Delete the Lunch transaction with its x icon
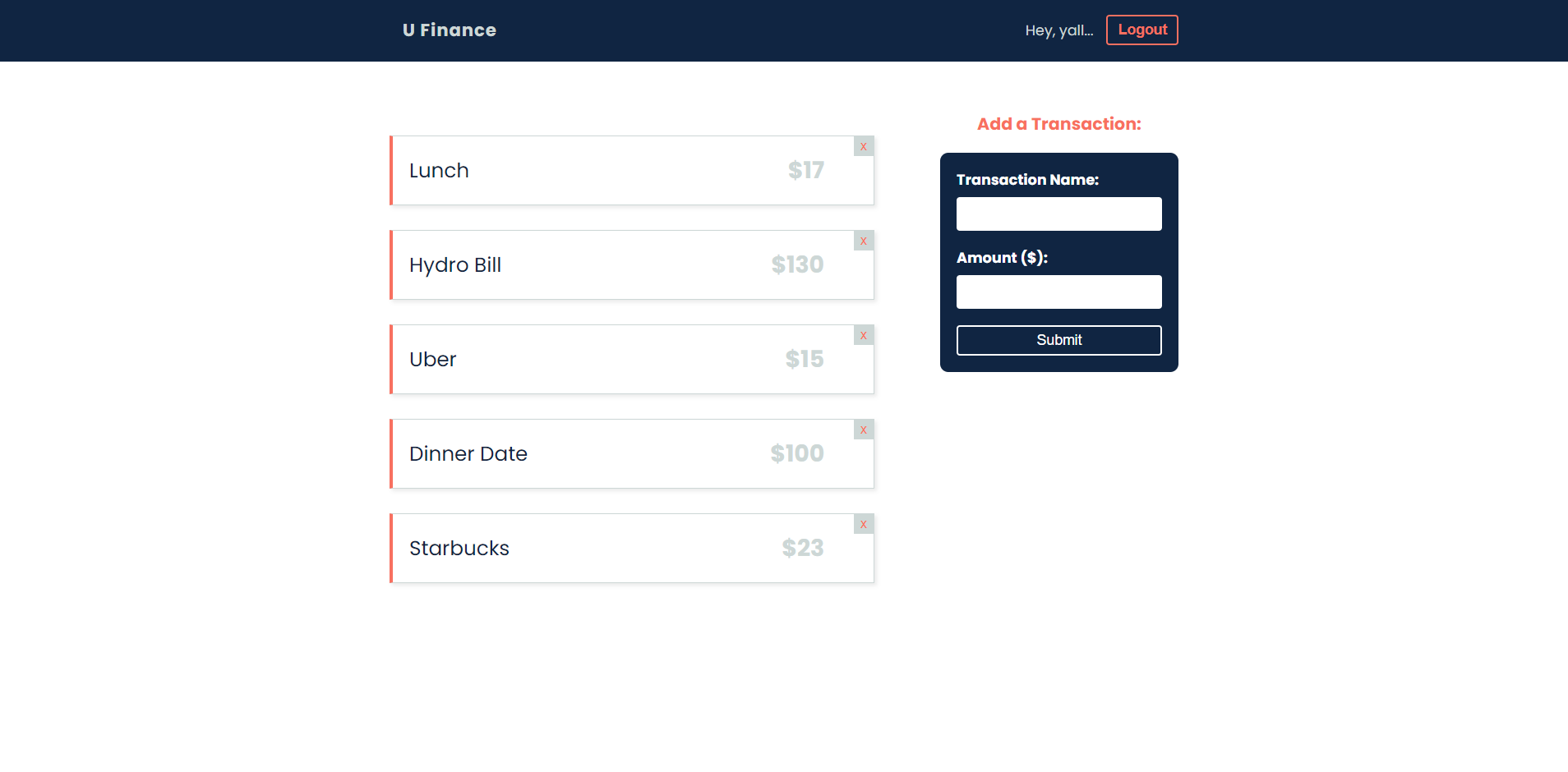The height and width of the screenshot is (772, 1568). pos(864,146)
